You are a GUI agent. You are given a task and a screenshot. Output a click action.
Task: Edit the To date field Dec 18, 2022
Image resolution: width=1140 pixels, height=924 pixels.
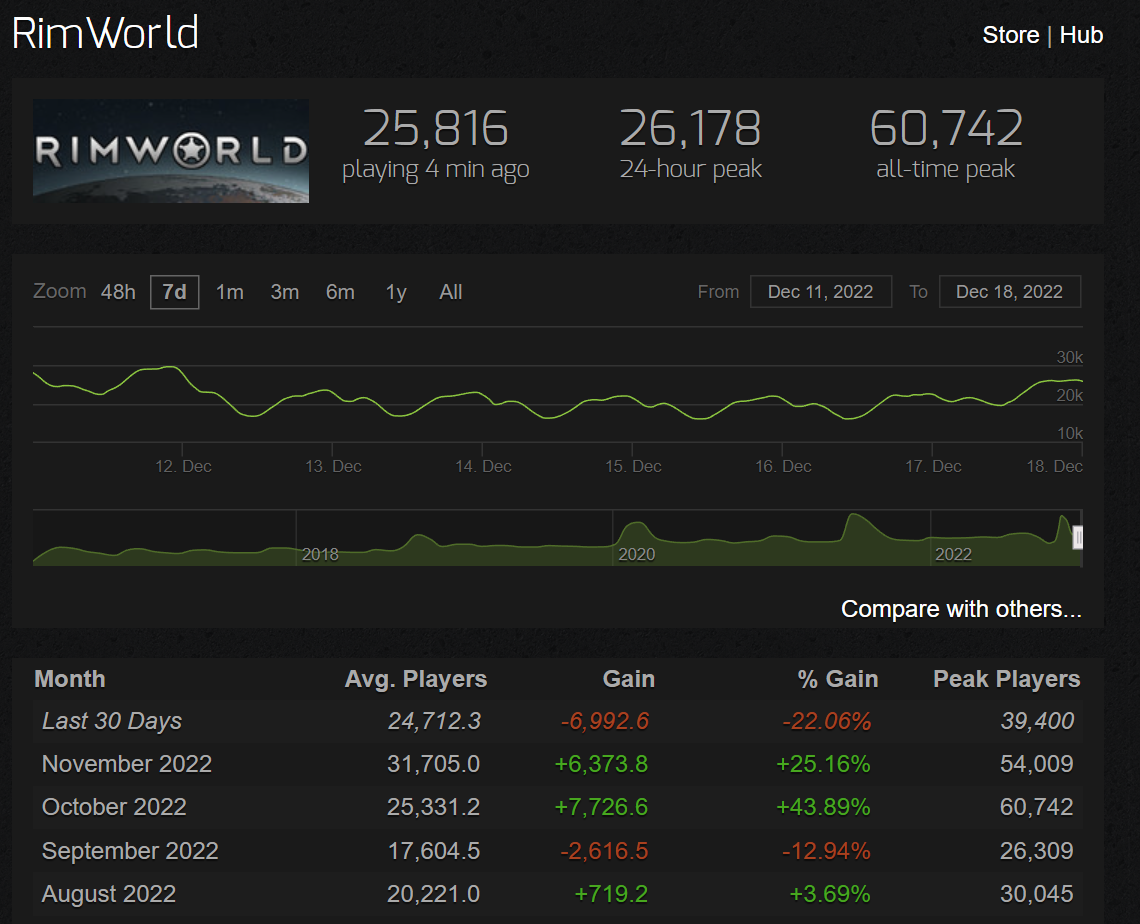1010,292
